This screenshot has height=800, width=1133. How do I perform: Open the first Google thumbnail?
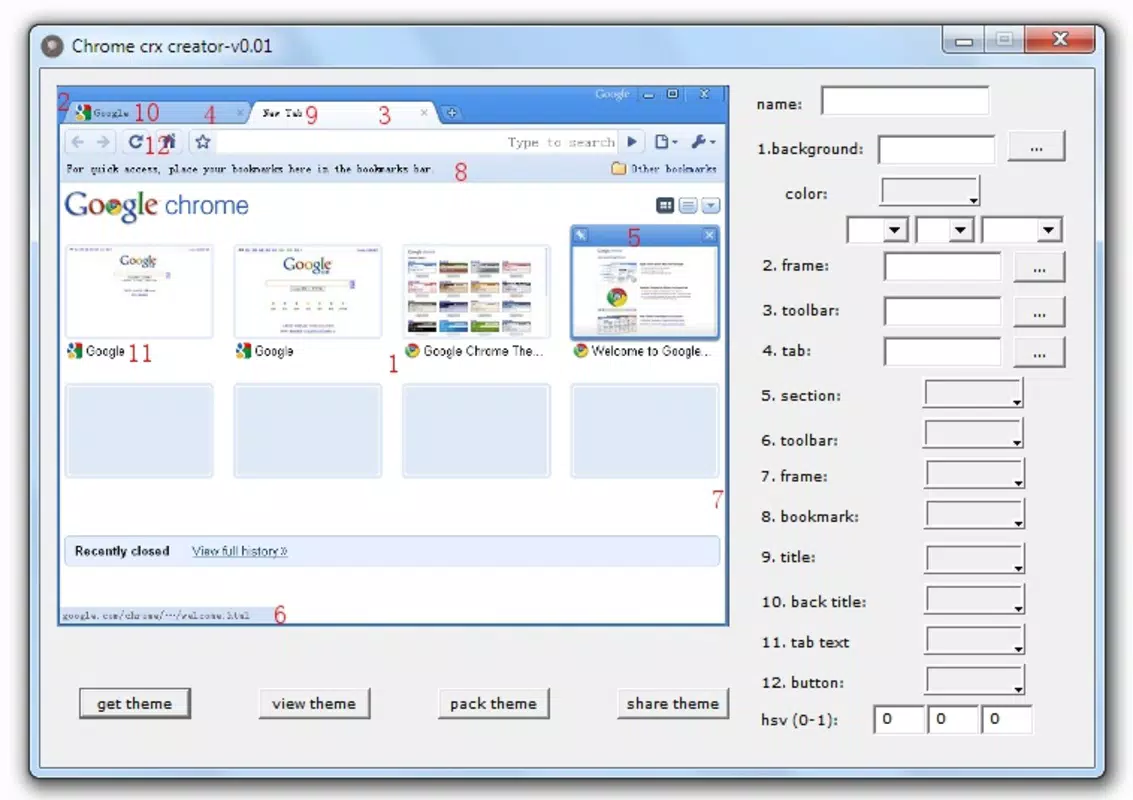click(139, 291)
